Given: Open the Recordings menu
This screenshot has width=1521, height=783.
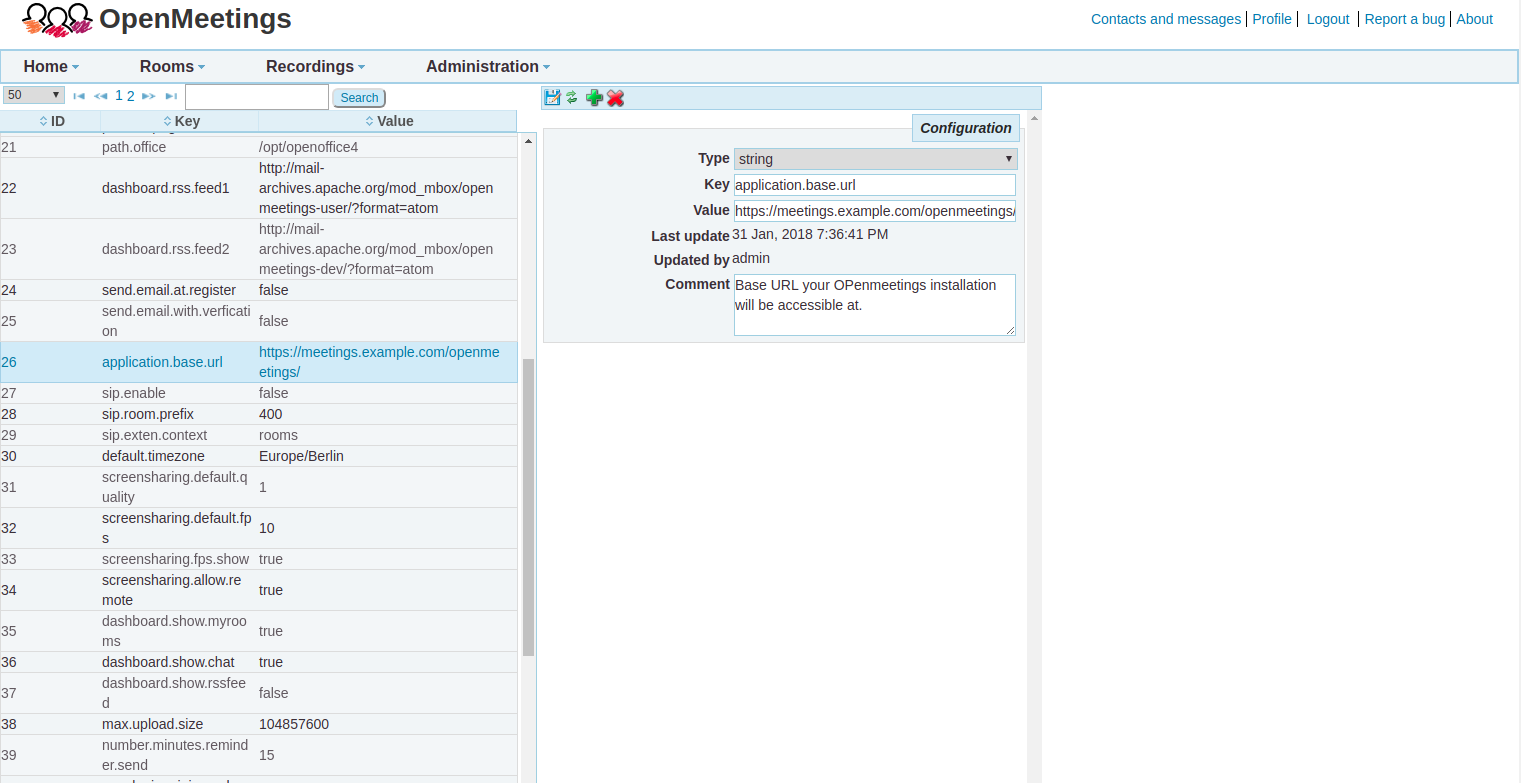Looking at the screenshot, I should pos(315,66).
